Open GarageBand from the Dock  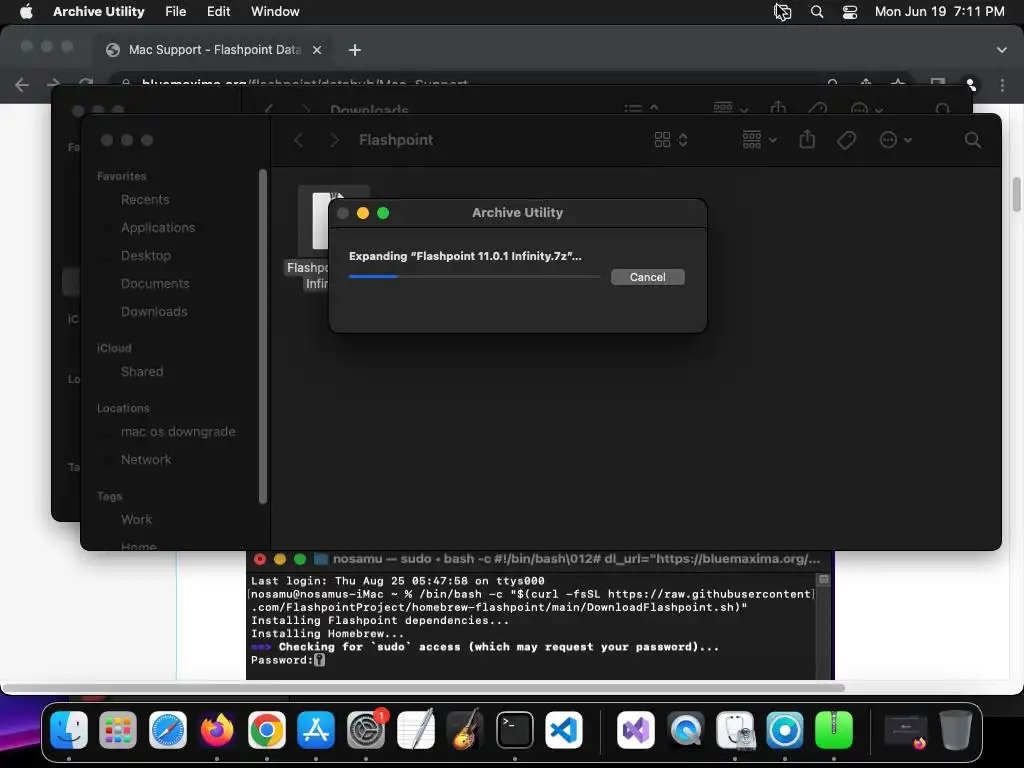point(465,729)
